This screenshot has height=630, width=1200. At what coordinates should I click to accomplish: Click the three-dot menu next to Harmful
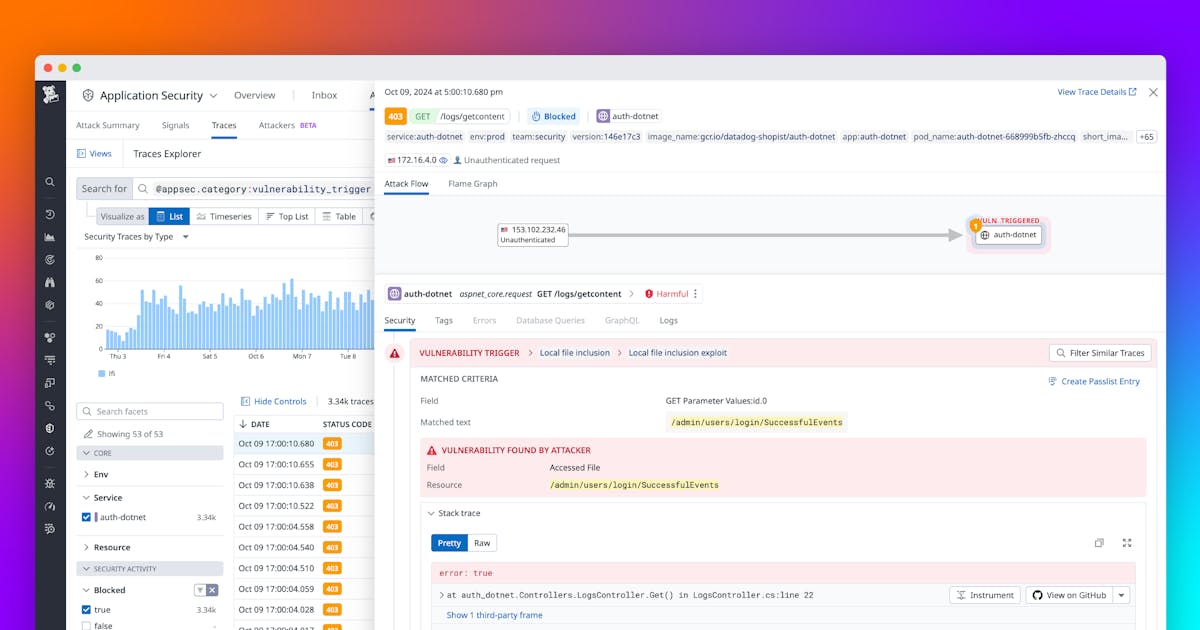tap(693, 293)
